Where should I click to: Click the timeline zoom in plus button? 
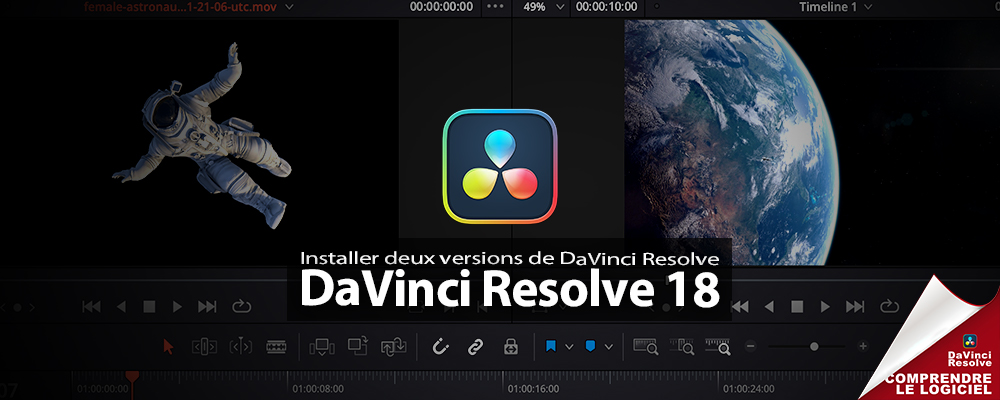[x=863, y=346]
